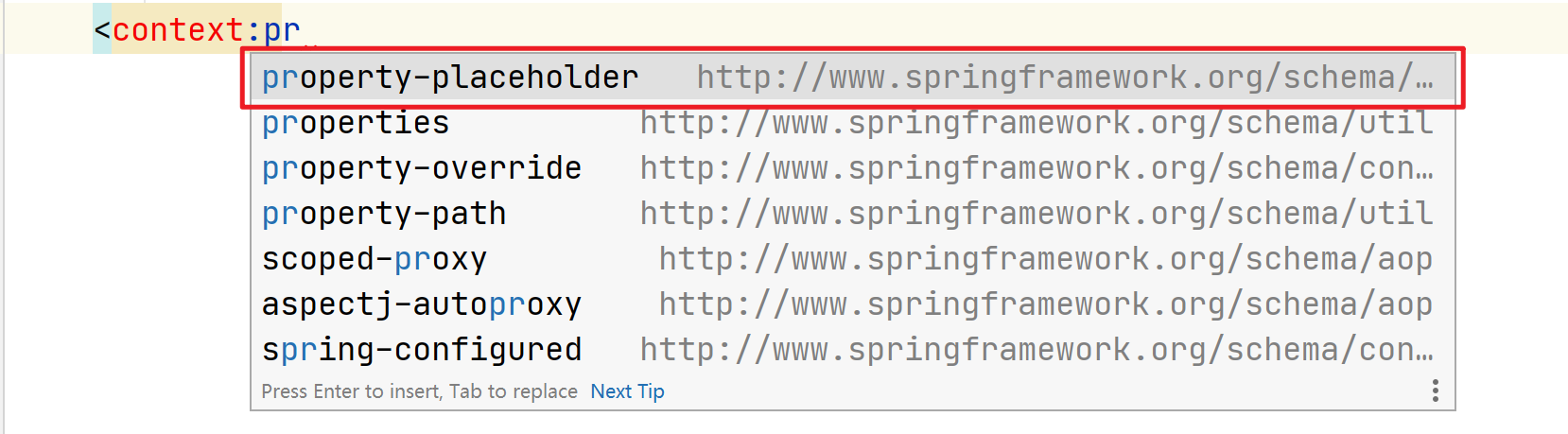Click the schema/util URL beside properties
1568x434 pixels.
1037,123
